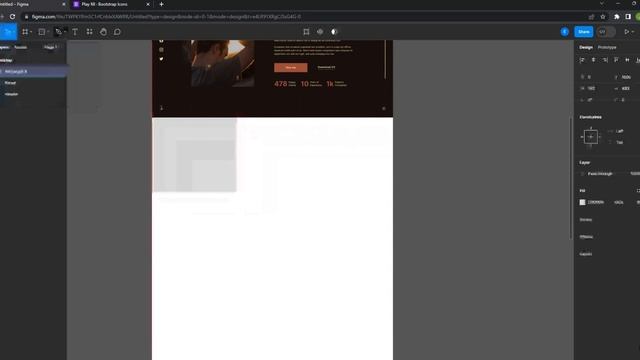Open the Pass through blend mode dropdown
Screen dimensions: 640x360
[600, 173]
